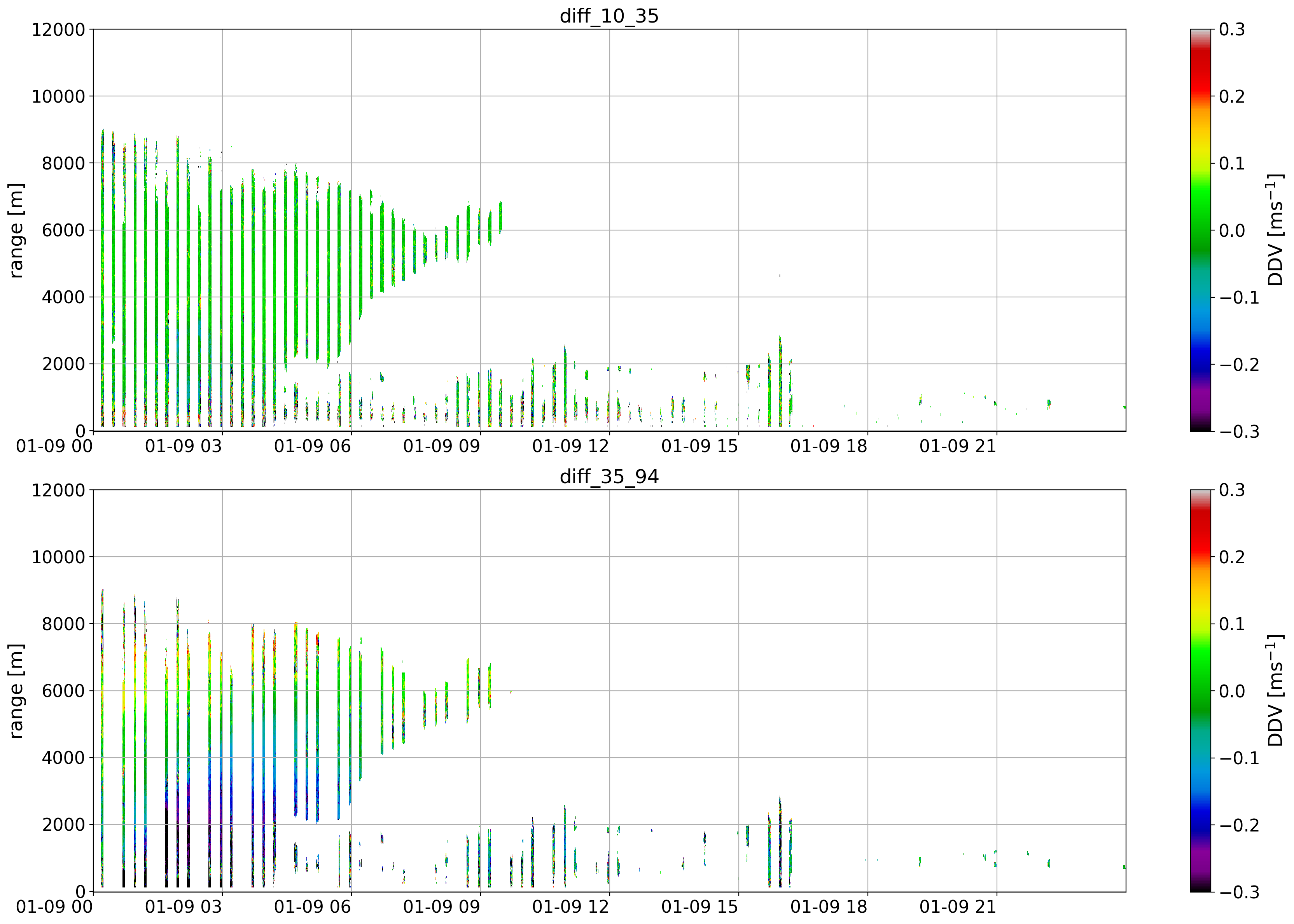This screenshot has height=924, width=1294.
Task: Click the −0.1 colorbar tick of diff_35_94
Action: tap(1239, 758)
